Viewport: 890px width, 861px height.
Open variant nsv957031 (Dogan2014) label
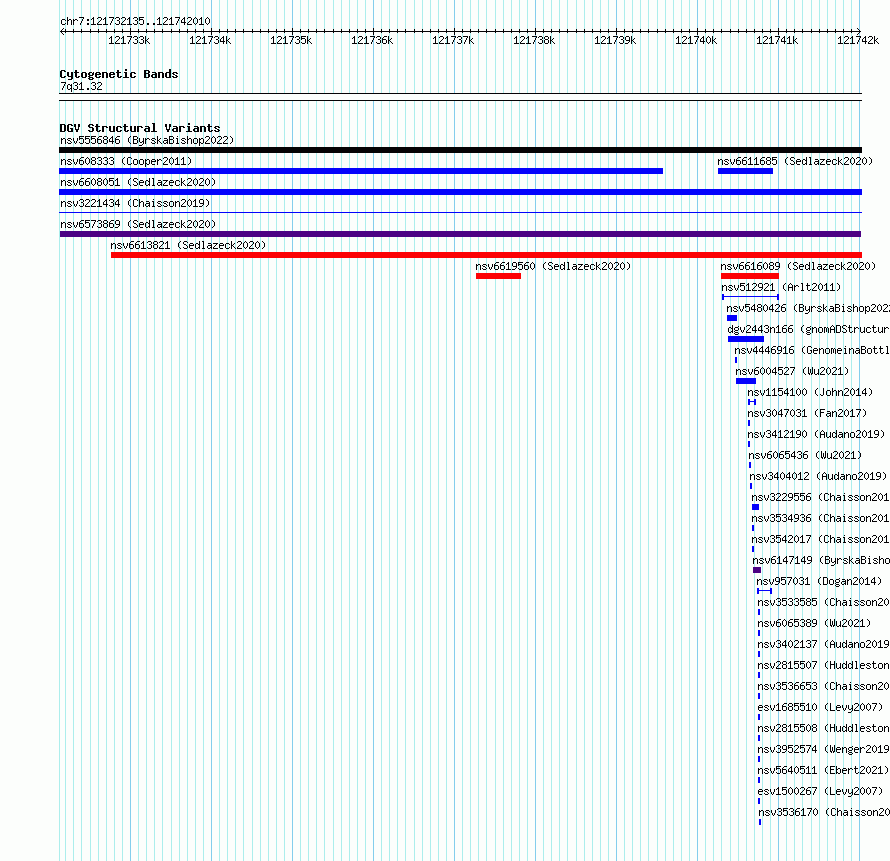click(819, 581)
